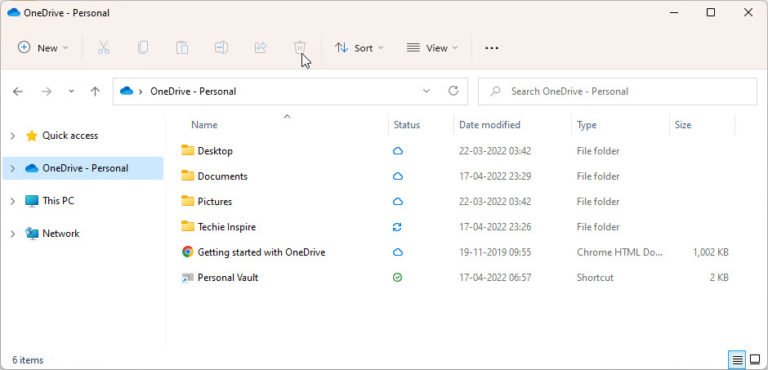Click the cloud status icon for Desktop
Image resolution: width=768 pixels, height=370 pixels.
pyautogui.click(x=398, y=151)
